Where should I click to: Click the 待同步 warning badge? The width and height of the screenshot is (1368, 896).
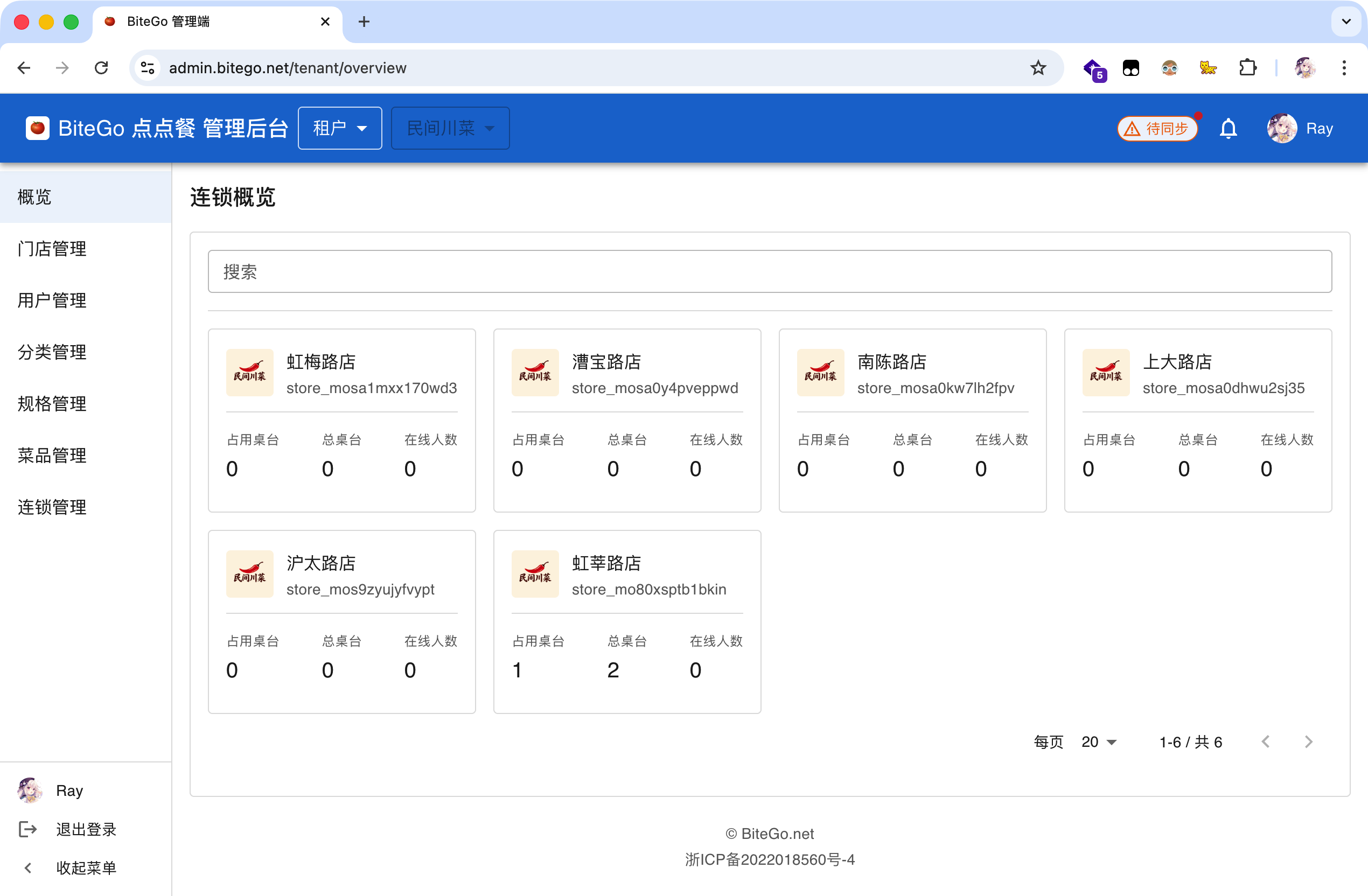click(x=1157, y=128)
